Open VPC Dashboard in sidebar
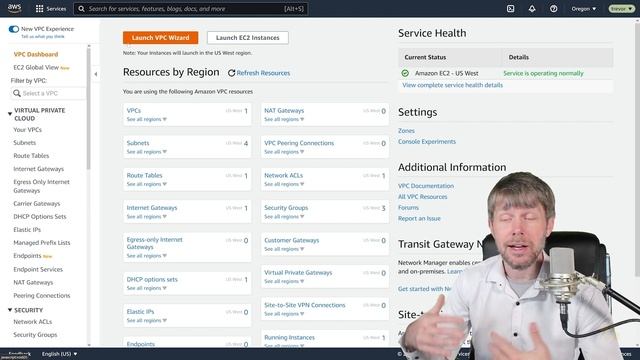The height and width of the screenshot is (360, 640). tap(36, 54)
